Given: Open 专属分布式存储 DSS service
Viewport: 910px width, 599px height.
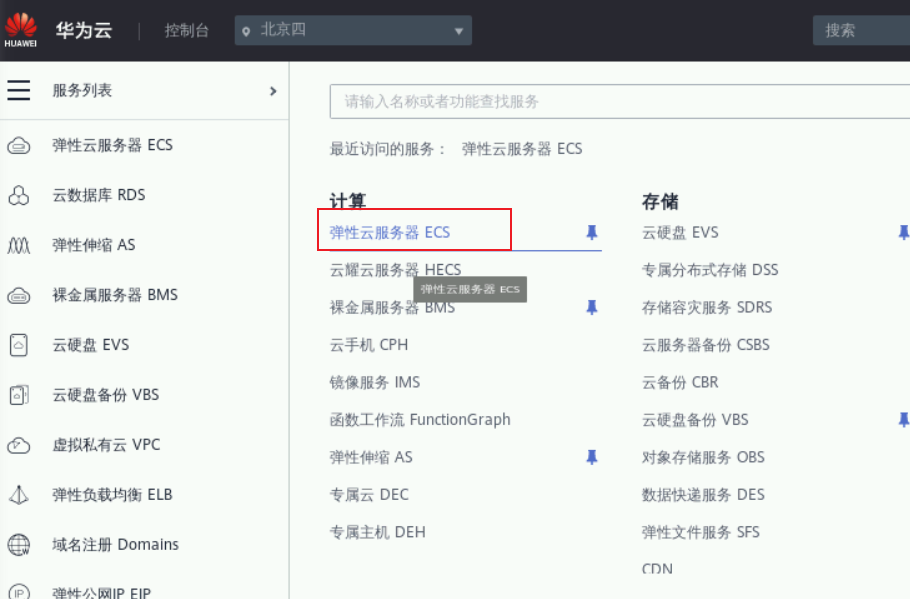Looking at the screenshot, I should coord(710,270).
